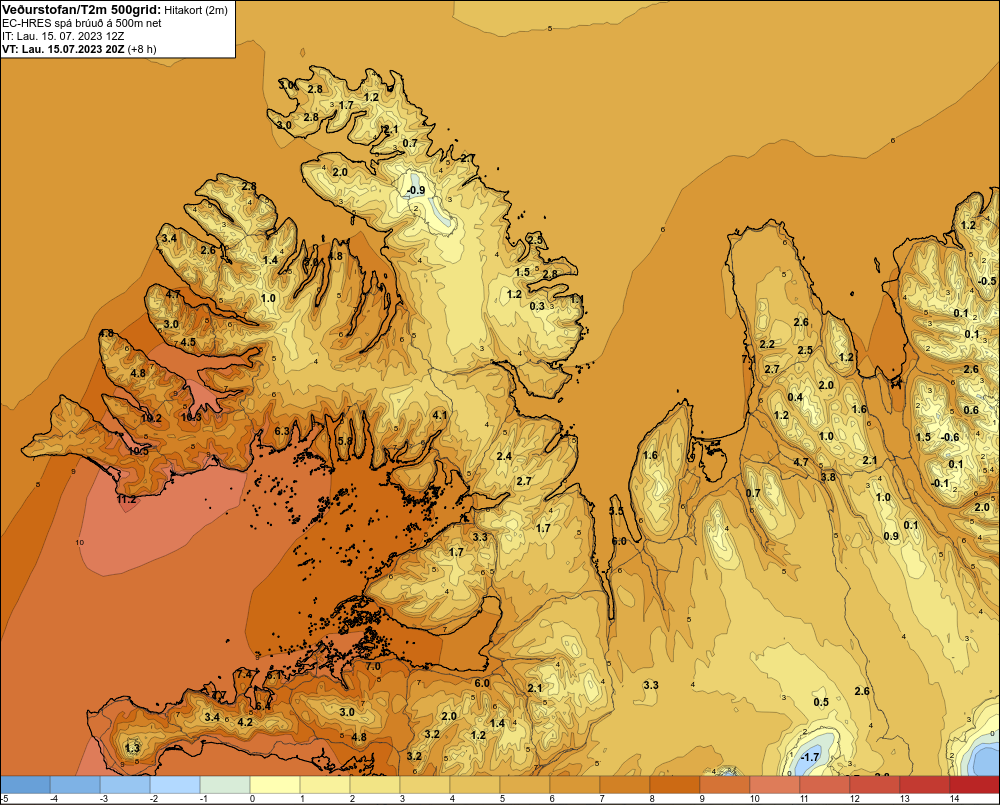Click the "-1.7" value on the blue patch

(809, 757)
